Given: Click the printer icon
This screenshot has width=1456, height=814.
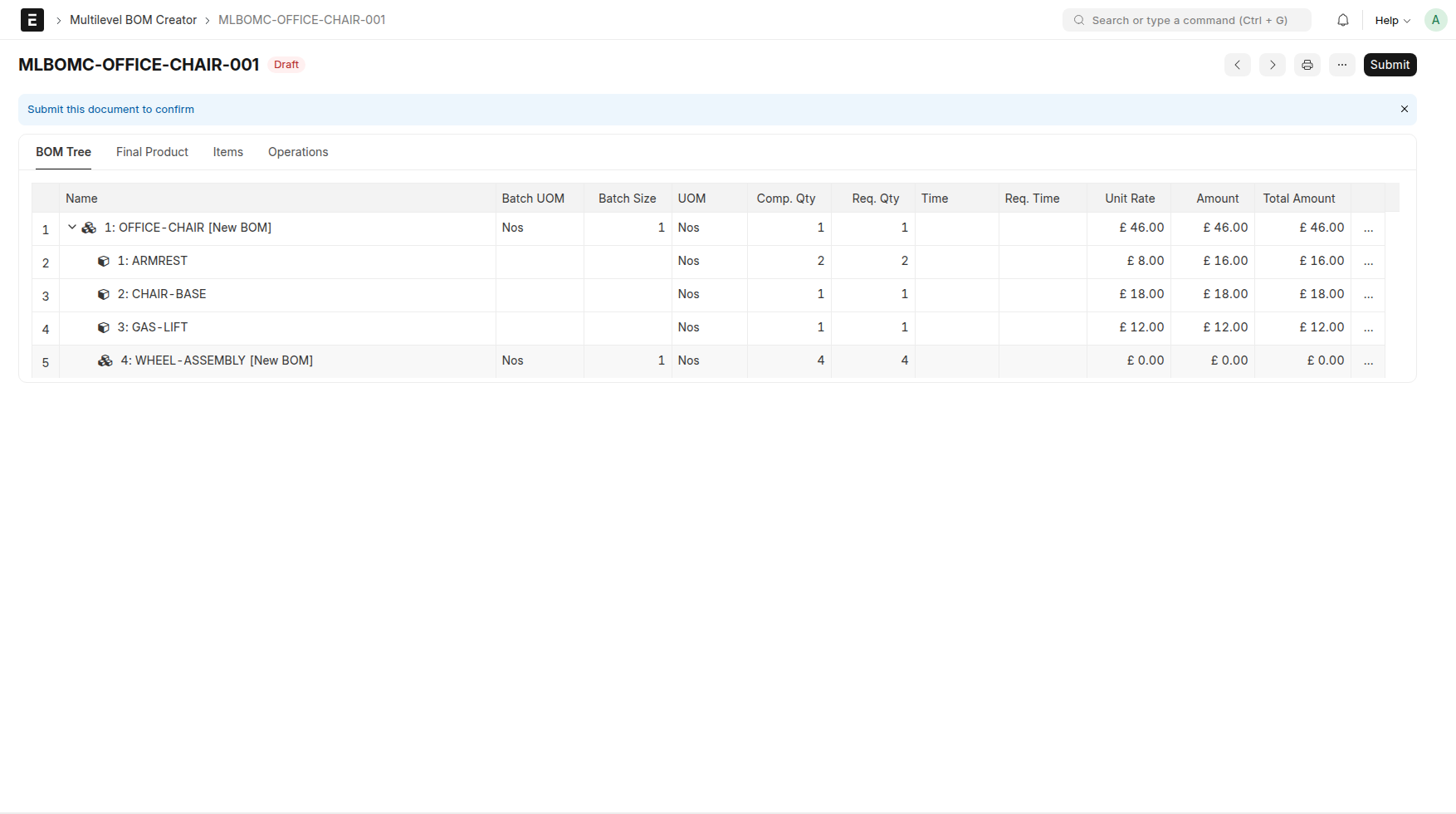Looking at the screenshot, I should [x=1307, y=65].
